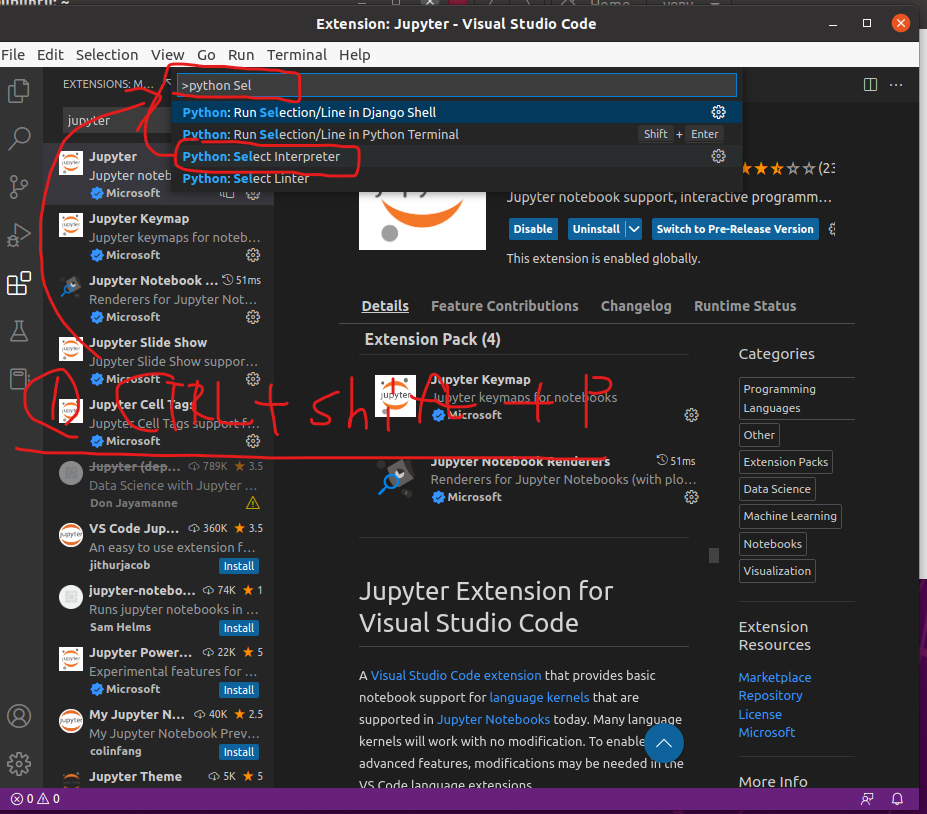Open the Search view in activity bar
927x814 pixels.
point(19,138)
